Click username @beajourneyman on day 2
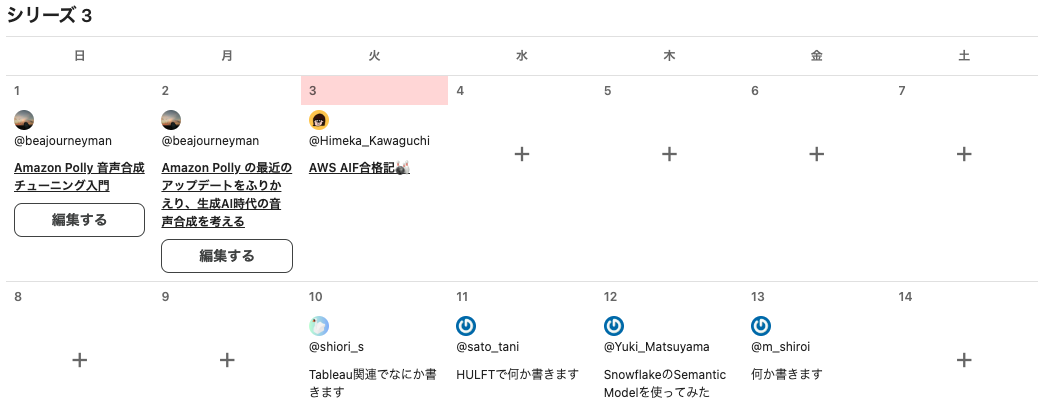Image resolution: width=1050 pixels, height=411 pixels. click(210, 141)
